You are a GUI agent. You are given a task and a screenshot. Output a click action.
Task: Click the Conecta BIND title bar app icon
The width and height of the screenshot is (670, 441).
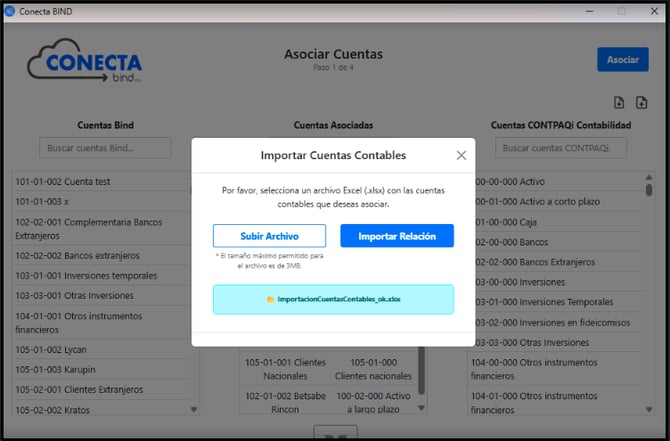click(x=9, y=11)
